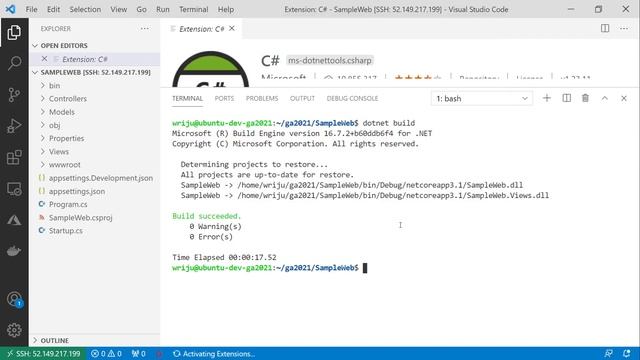Open the File menu
This screenshot has height=360, width=640.
(x=31, y=9)
